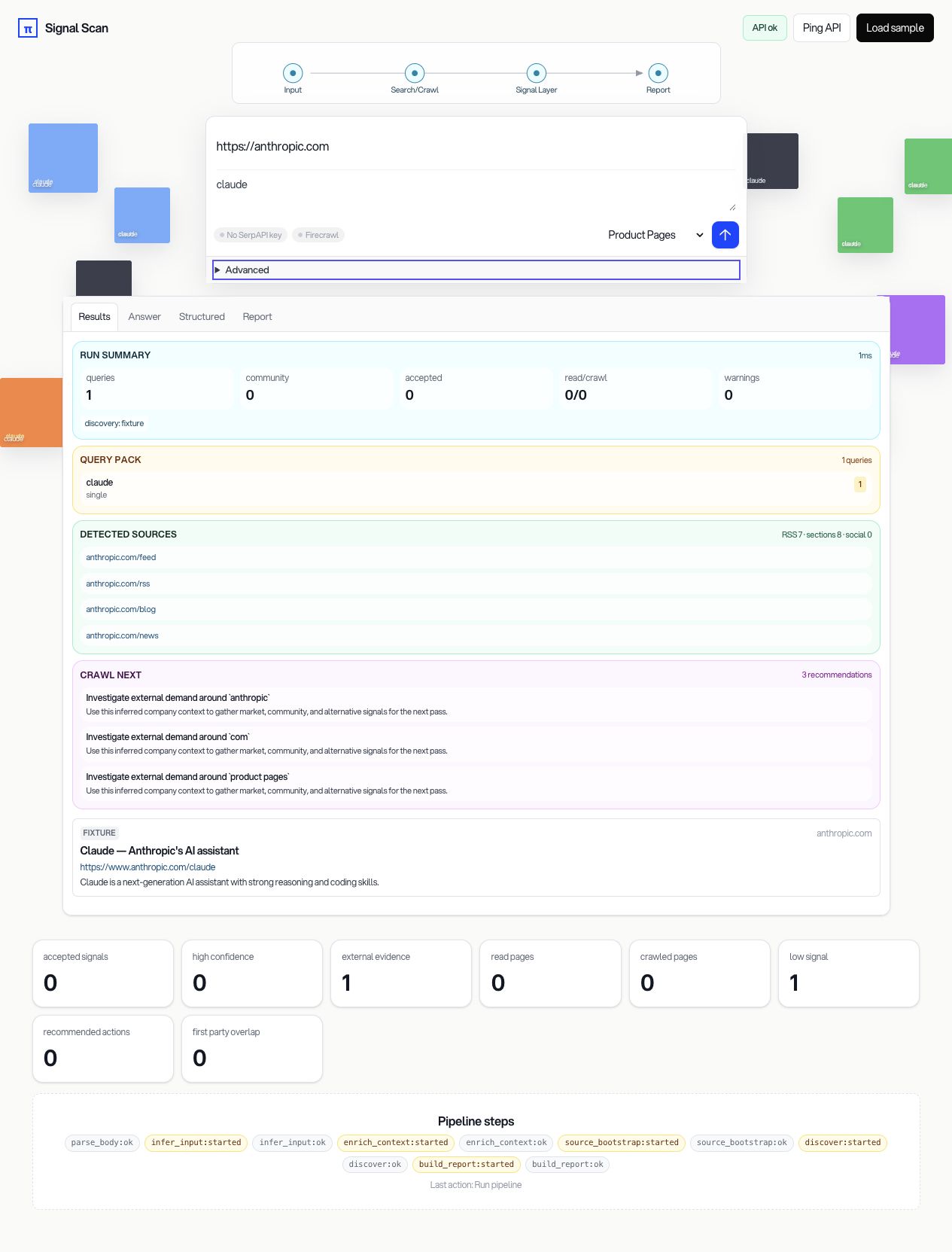Screen dimensions: 952x1252
Task: Click the 'com' demand recommendation
Action: [476, 744]
